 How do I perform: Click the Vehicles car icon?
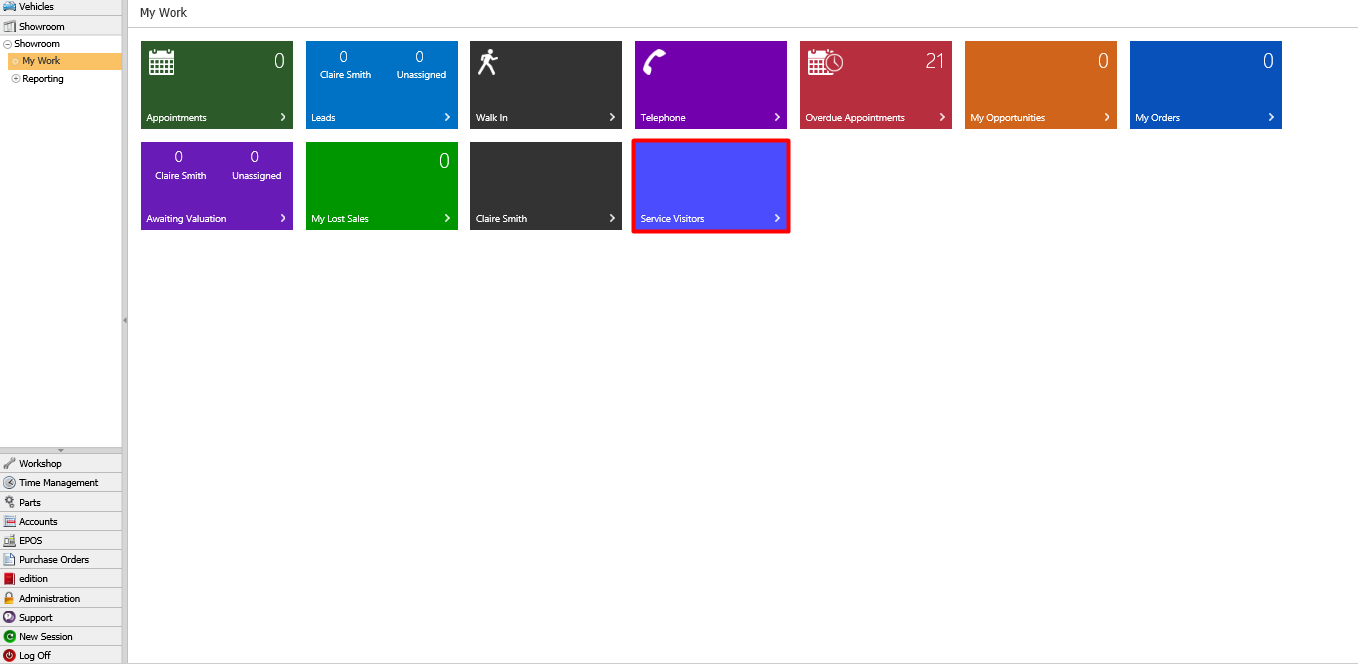(9, 6)
